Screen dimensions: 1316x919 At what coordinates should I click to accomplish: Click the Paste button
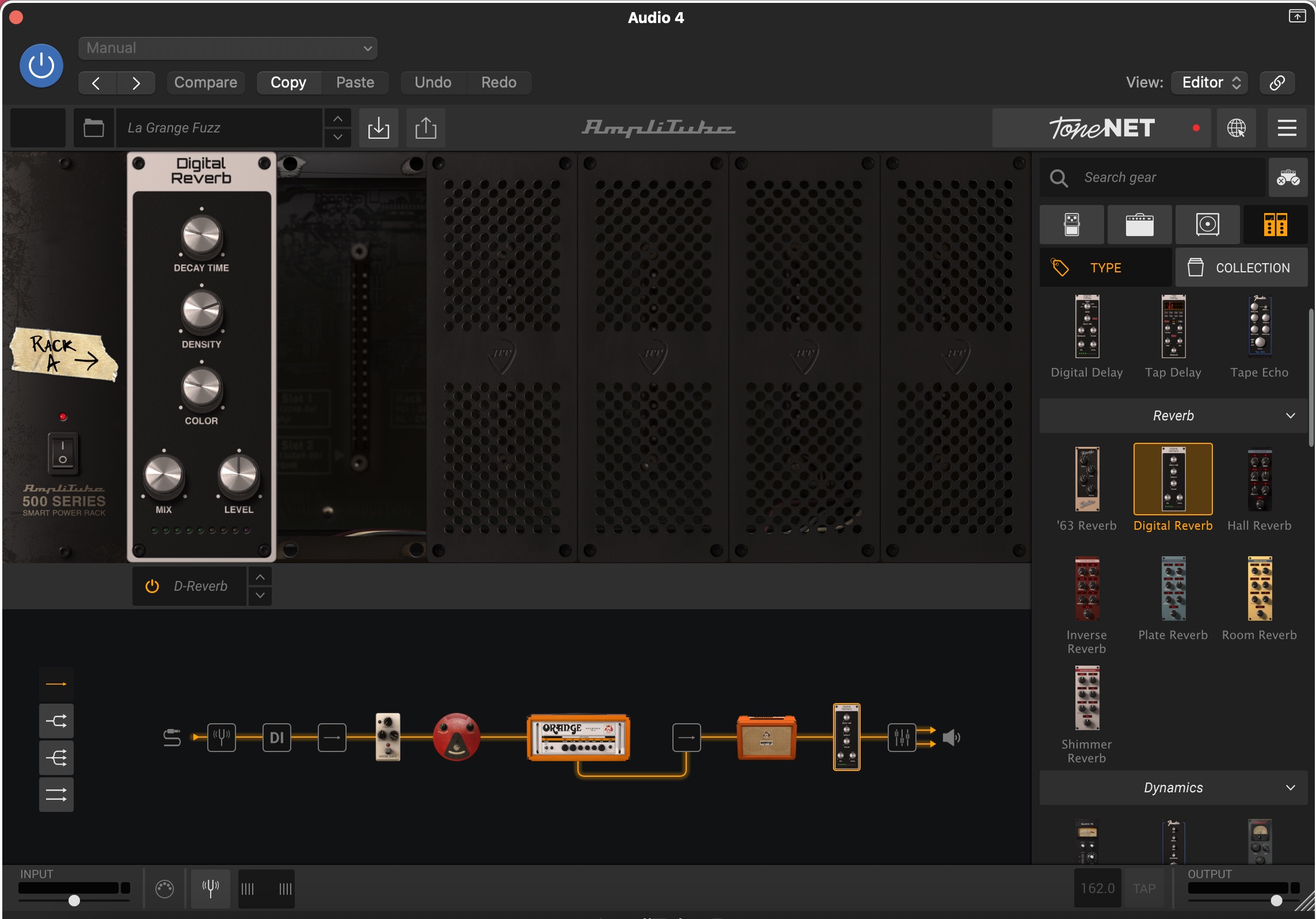[355, 82]
